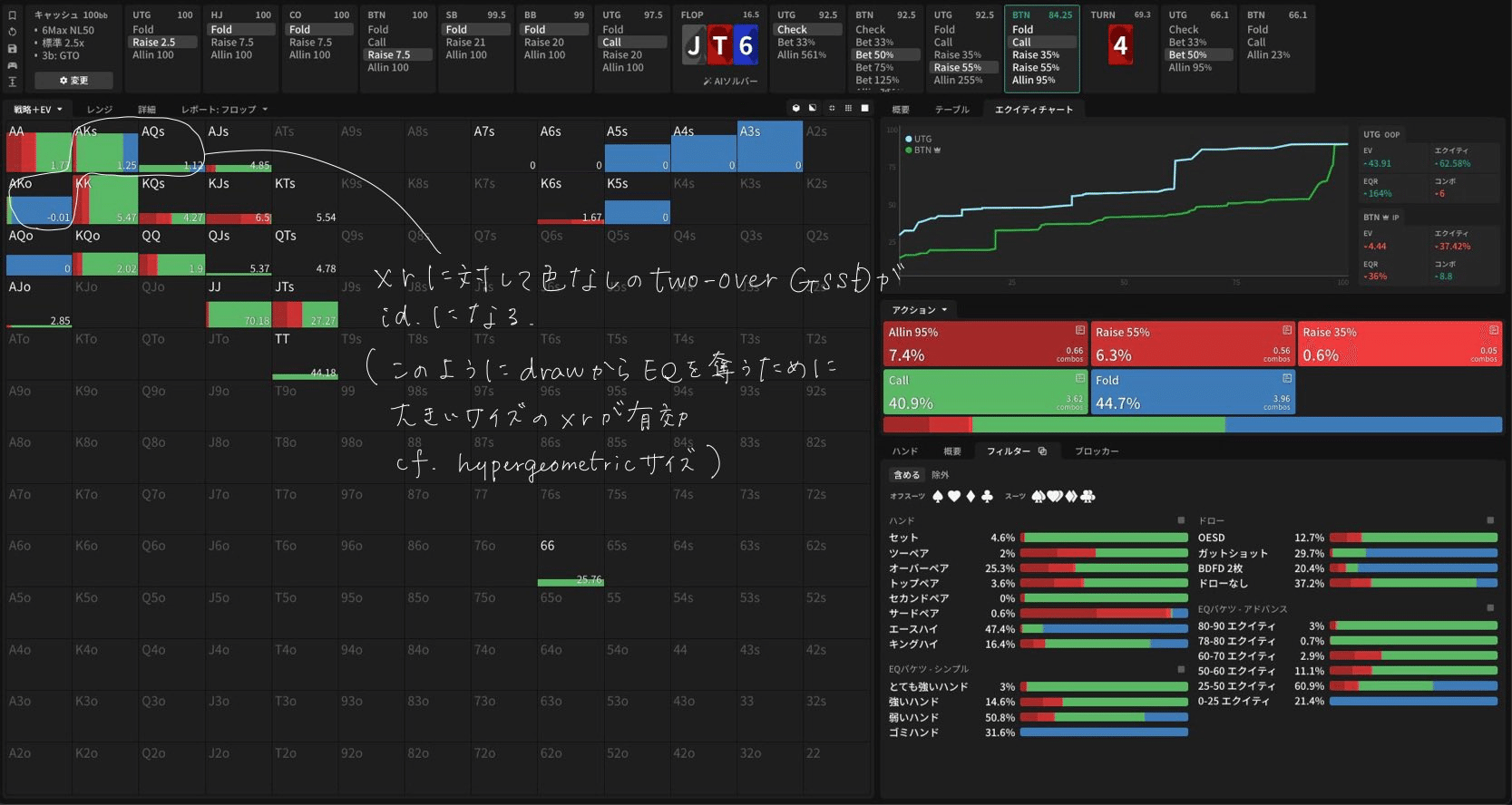The width and height of the screenshot is (1512, 805).
Task: Click the suited hearts filter icon
Action: click(1054, 497)
